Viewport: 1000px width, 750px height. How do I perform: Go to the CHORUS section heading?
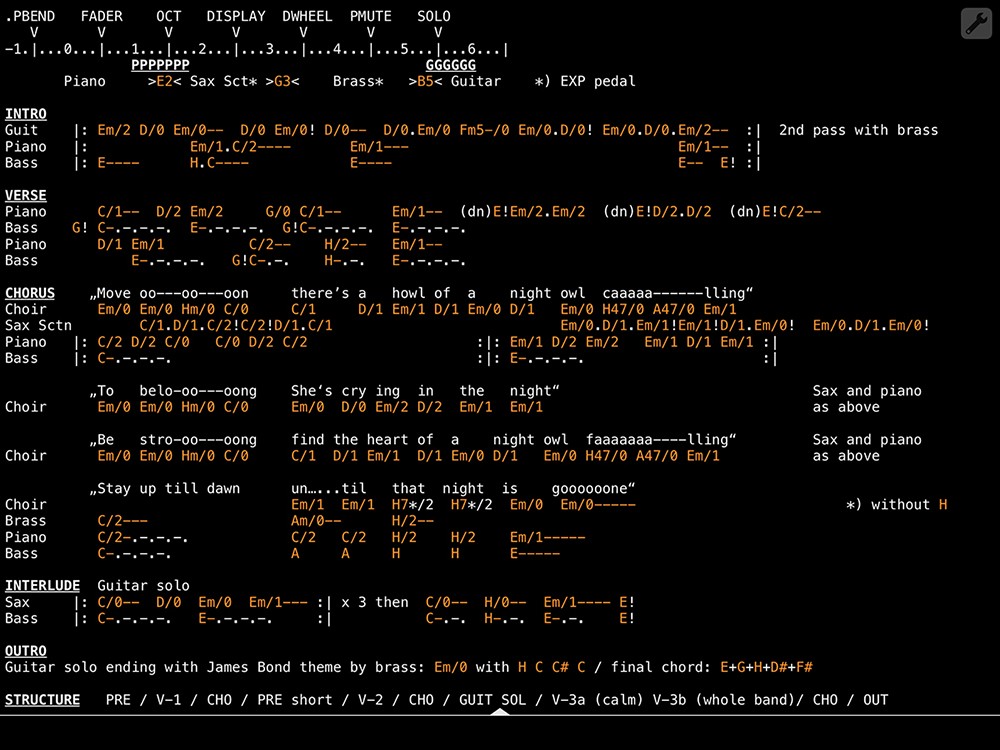pos(30,293)
